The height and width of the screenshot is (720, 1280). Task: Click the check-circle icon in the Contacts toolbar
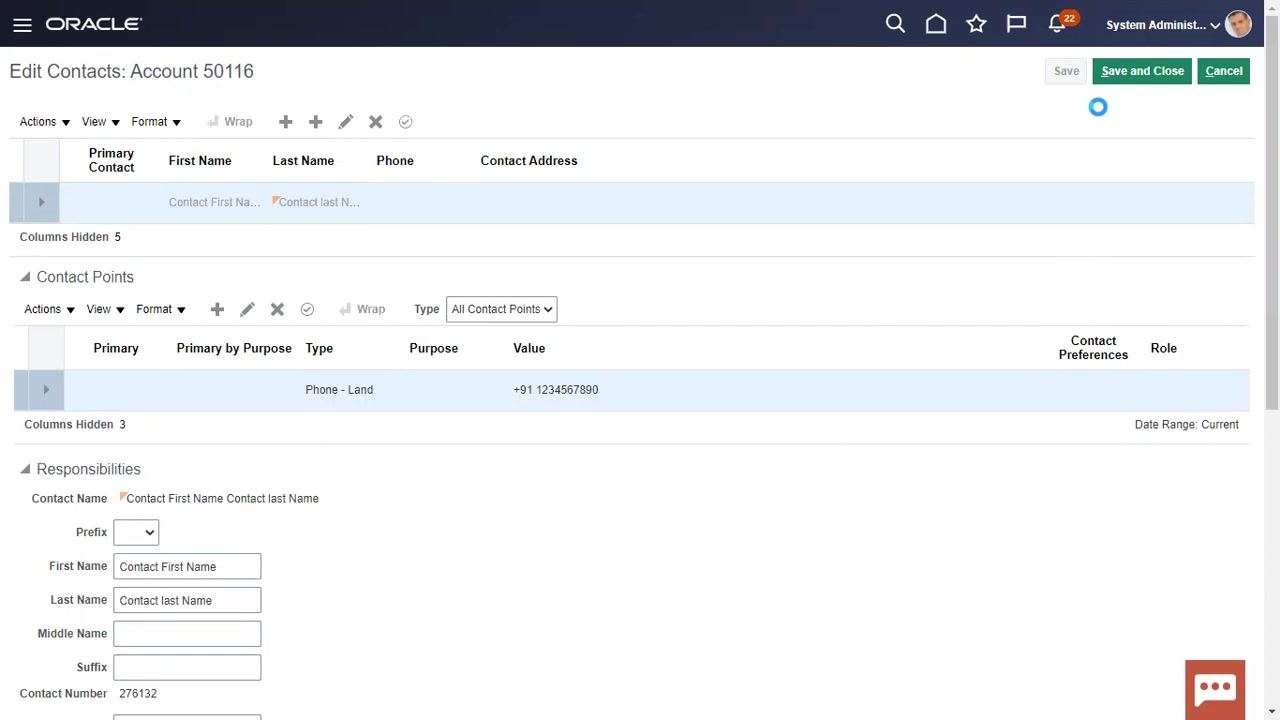(405, 122)
